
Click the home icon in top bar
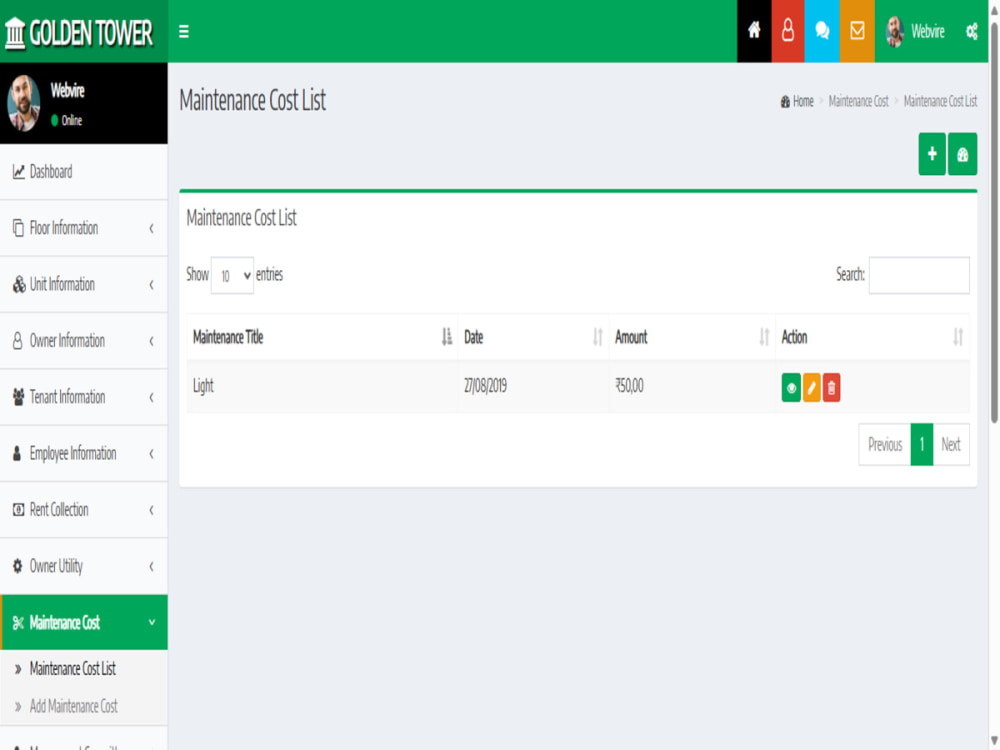(754, 31)
